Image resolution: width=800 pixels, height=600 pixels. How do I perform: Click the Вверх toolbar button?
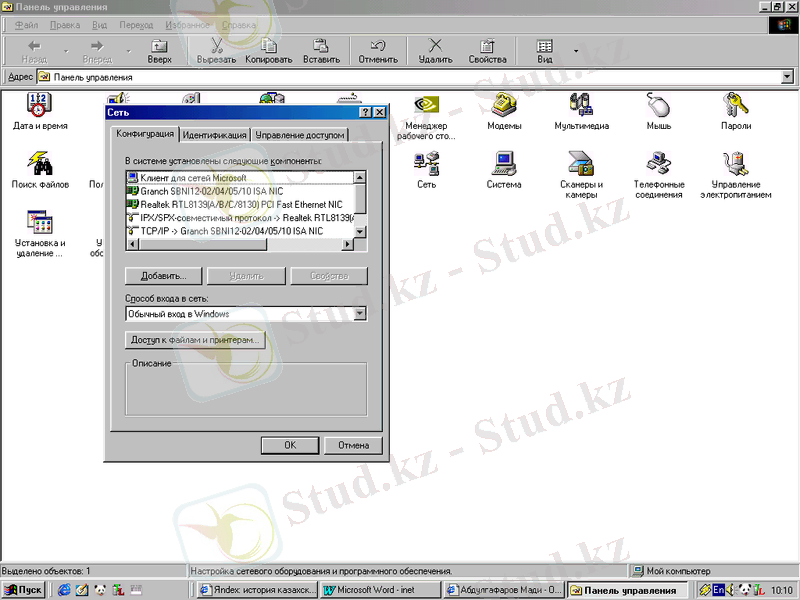click(x=159, y=51)
